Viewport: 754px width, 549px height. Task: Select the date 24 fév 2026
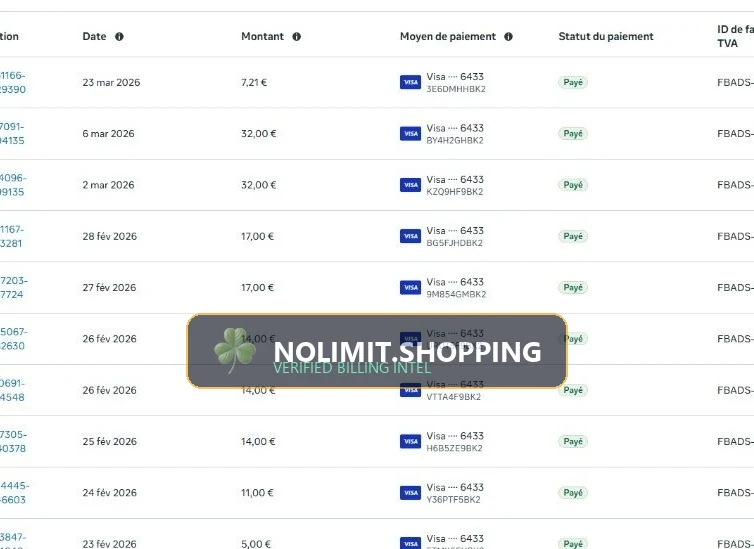pos(110,493)
